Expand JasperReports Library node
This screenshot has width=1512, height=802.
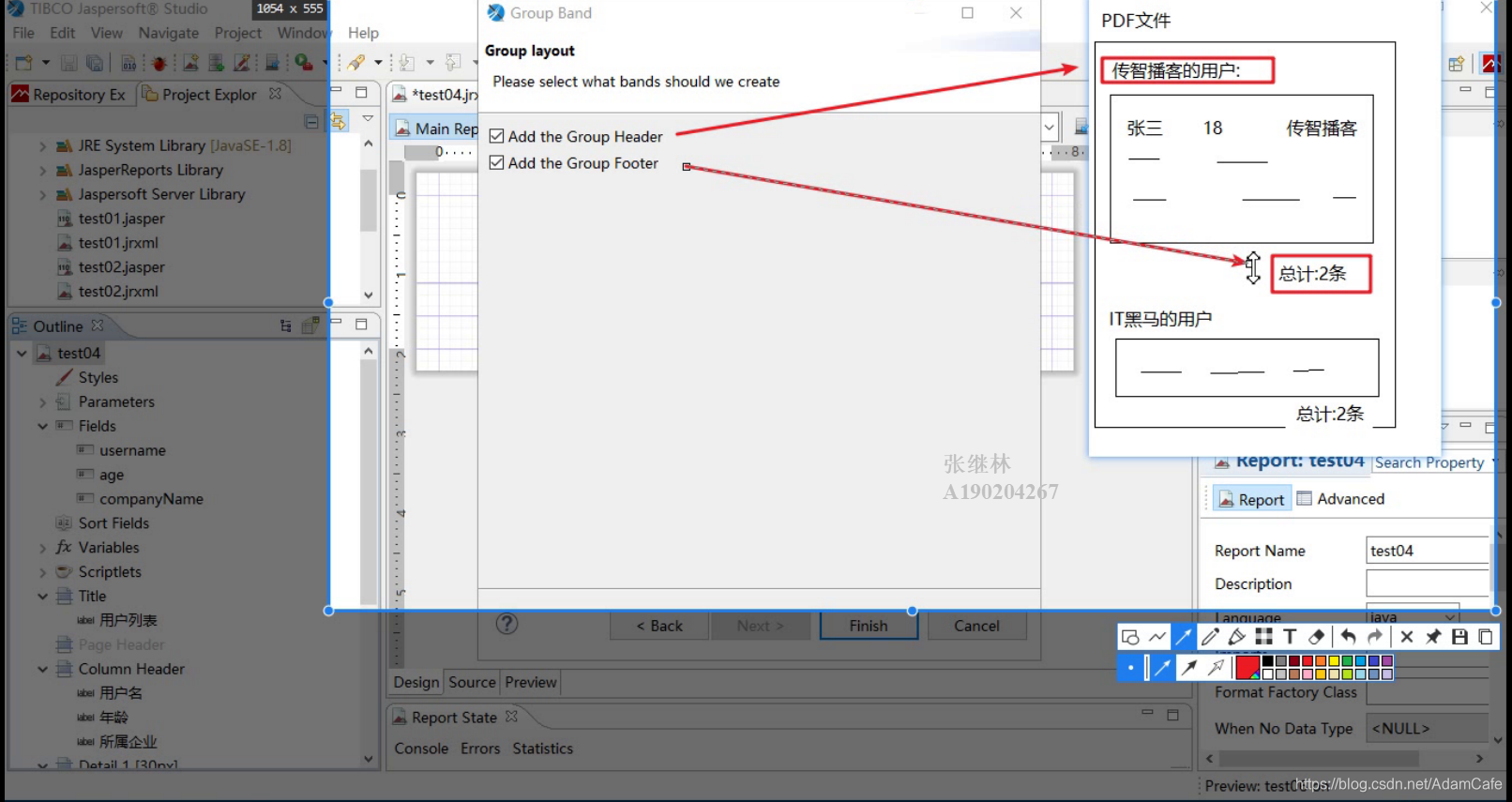coord(42,171)
